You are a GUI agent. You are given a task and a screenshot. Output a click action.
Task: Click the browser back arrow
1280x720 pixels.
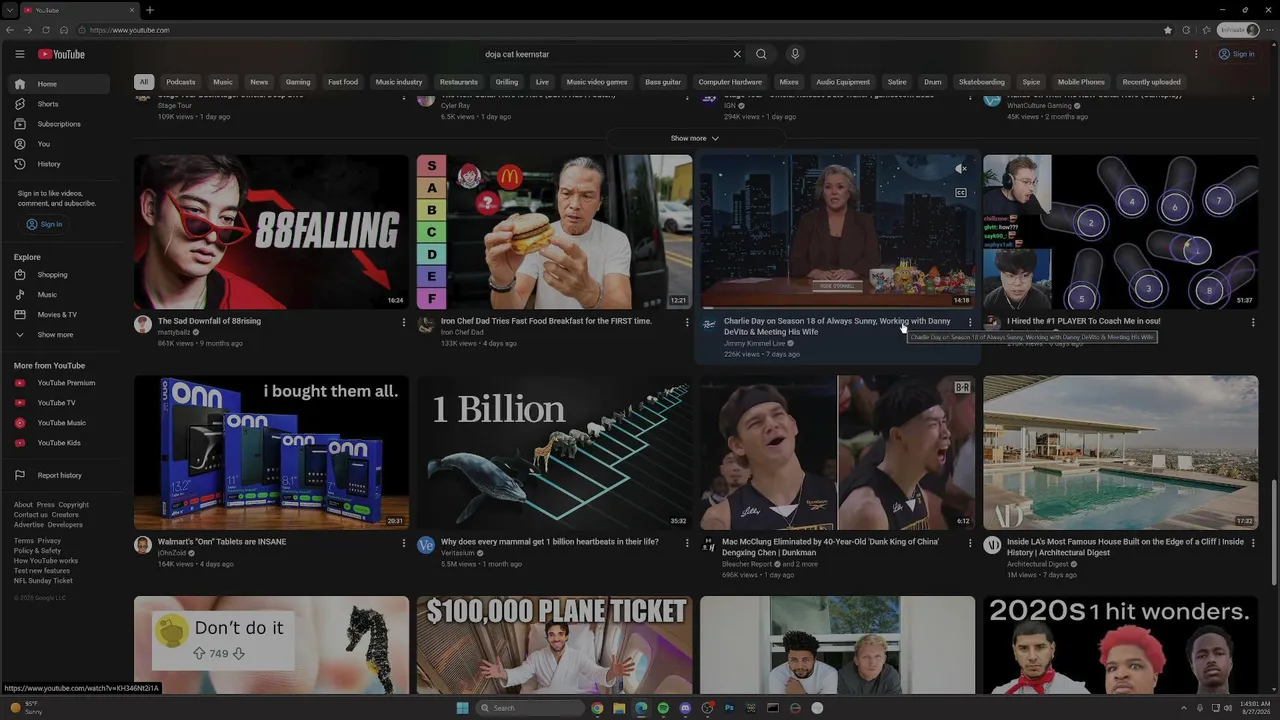point(10,30)
